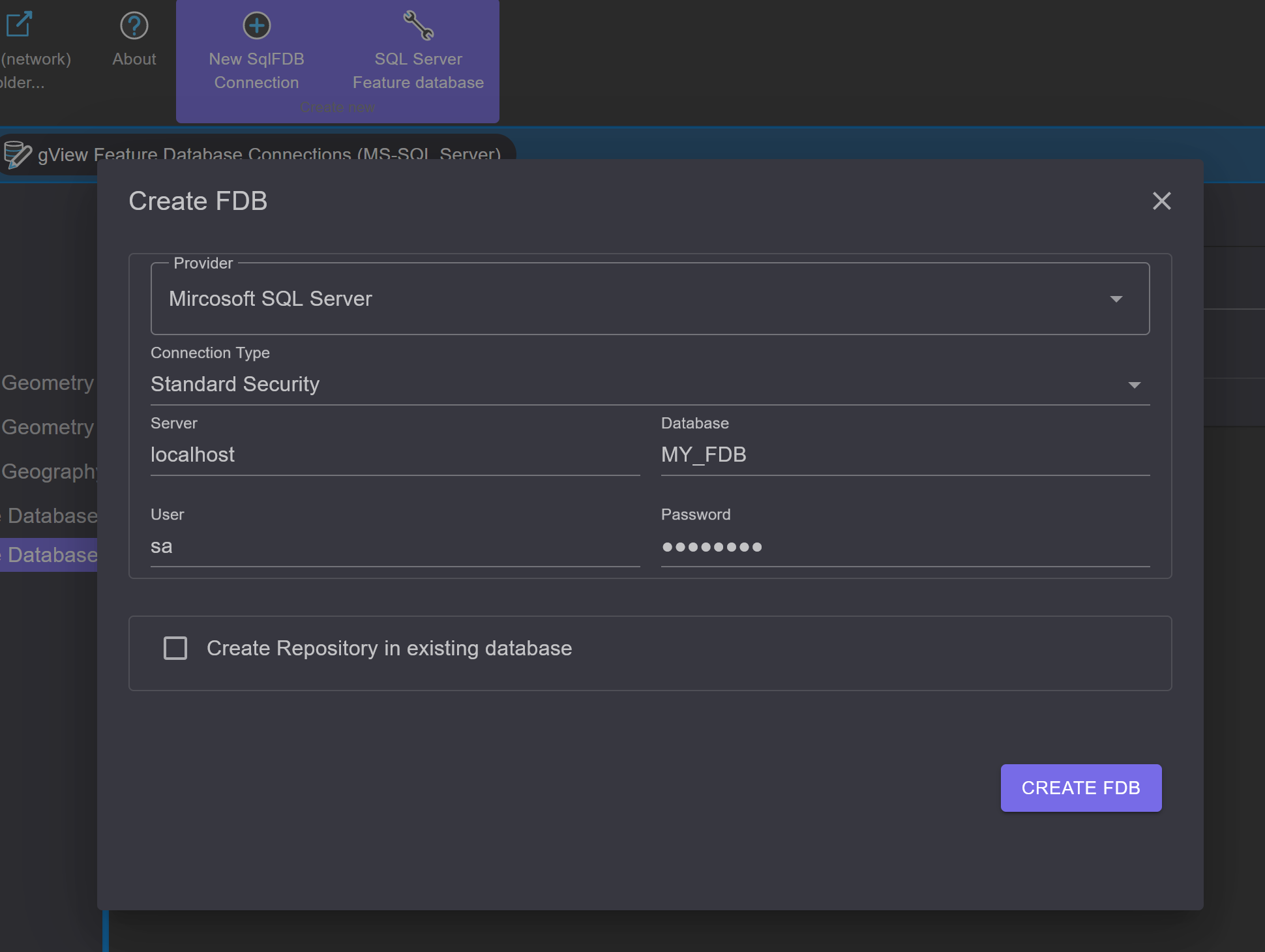
Task: Click the About toolbar label
Action: click(x=134, y=59)
